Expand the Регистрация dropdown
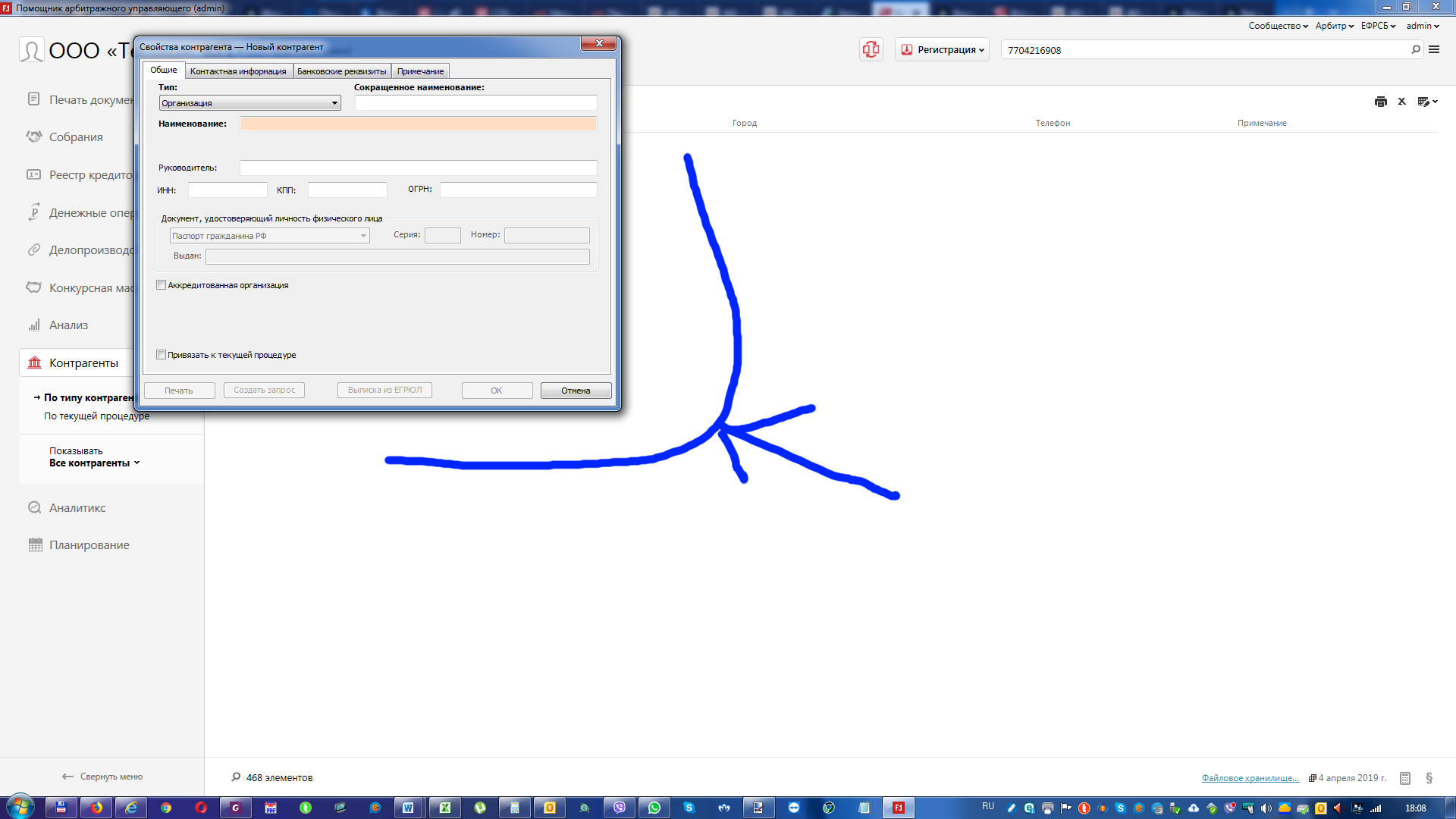This screenshot has width=1456, height=819. click(943, 50)
